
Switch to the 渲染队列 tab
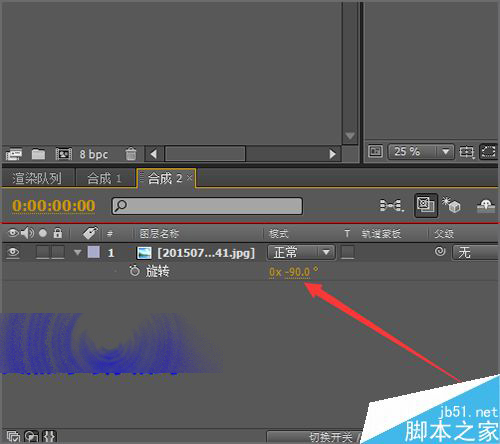click(37, 178)
